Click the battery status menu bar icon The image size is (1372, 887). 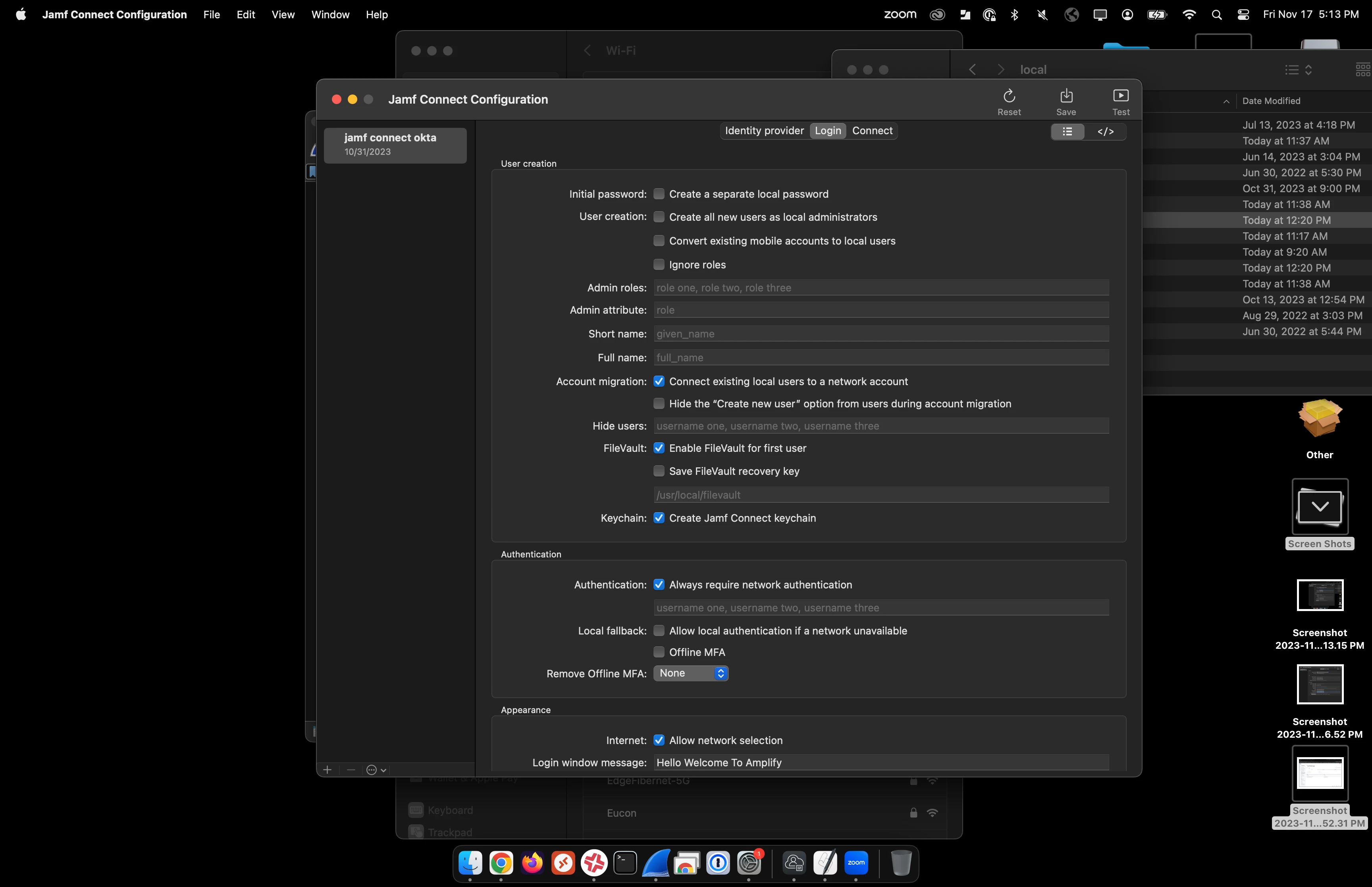(x=1157, y=14)
